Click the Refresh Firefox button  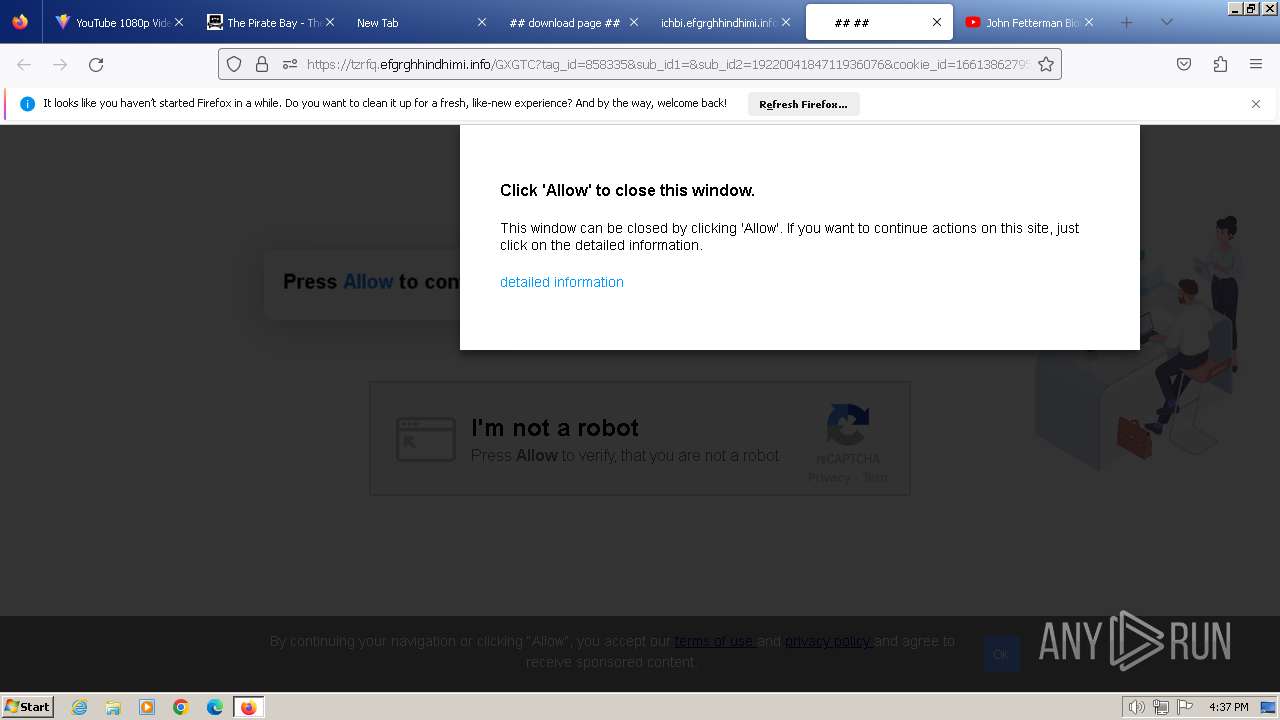803,104
